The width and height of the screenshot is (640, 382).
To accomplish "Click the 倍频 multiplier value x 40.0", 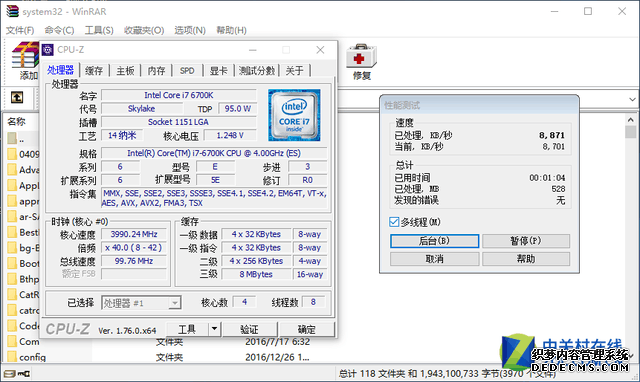I will (134, 248).
